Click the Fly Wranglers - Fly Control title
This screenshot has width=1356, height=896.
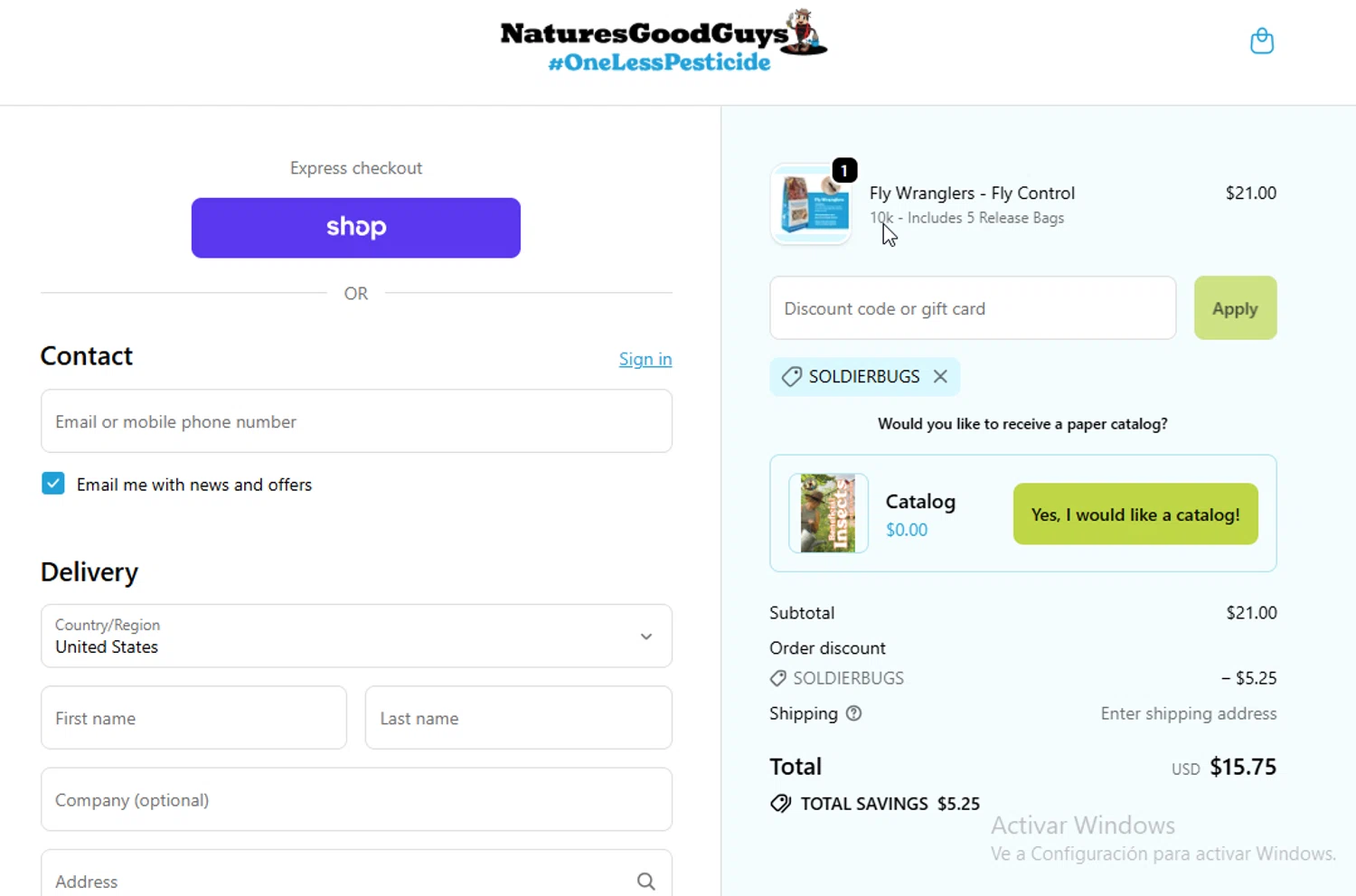click(972, 193)
